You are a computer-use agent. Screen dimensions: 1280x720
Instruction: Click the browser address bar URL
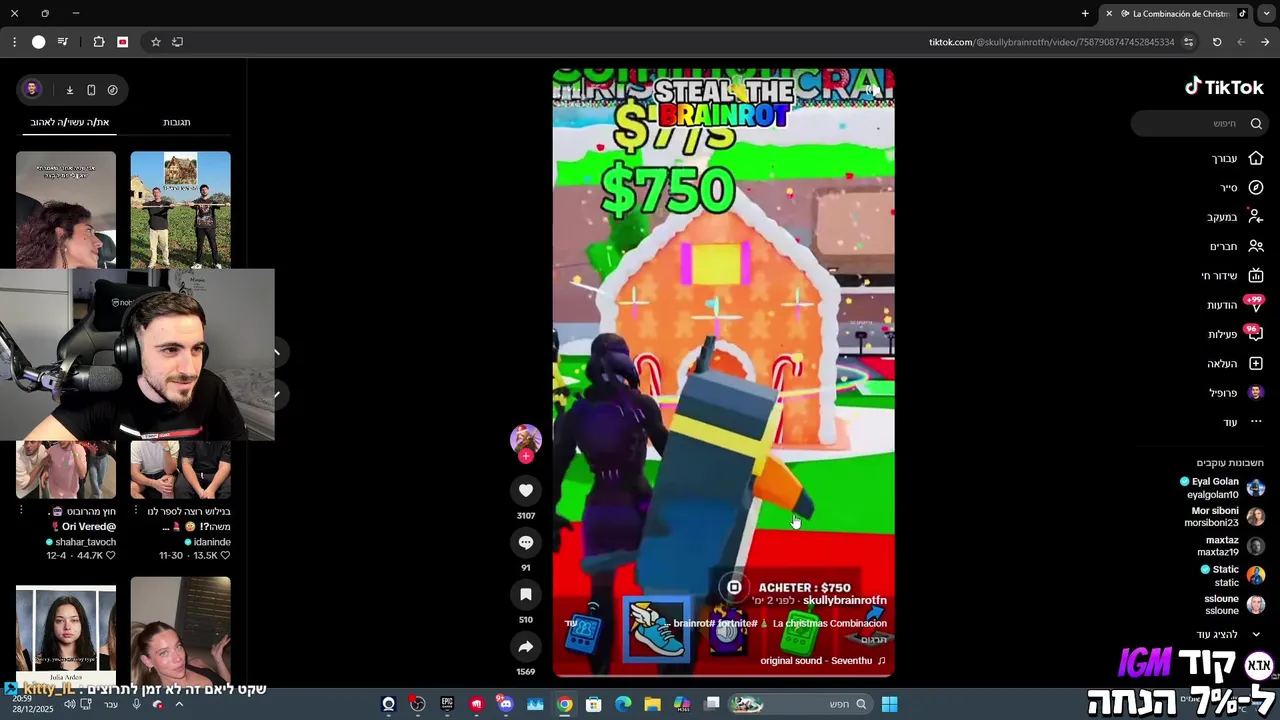[1051, 42]
